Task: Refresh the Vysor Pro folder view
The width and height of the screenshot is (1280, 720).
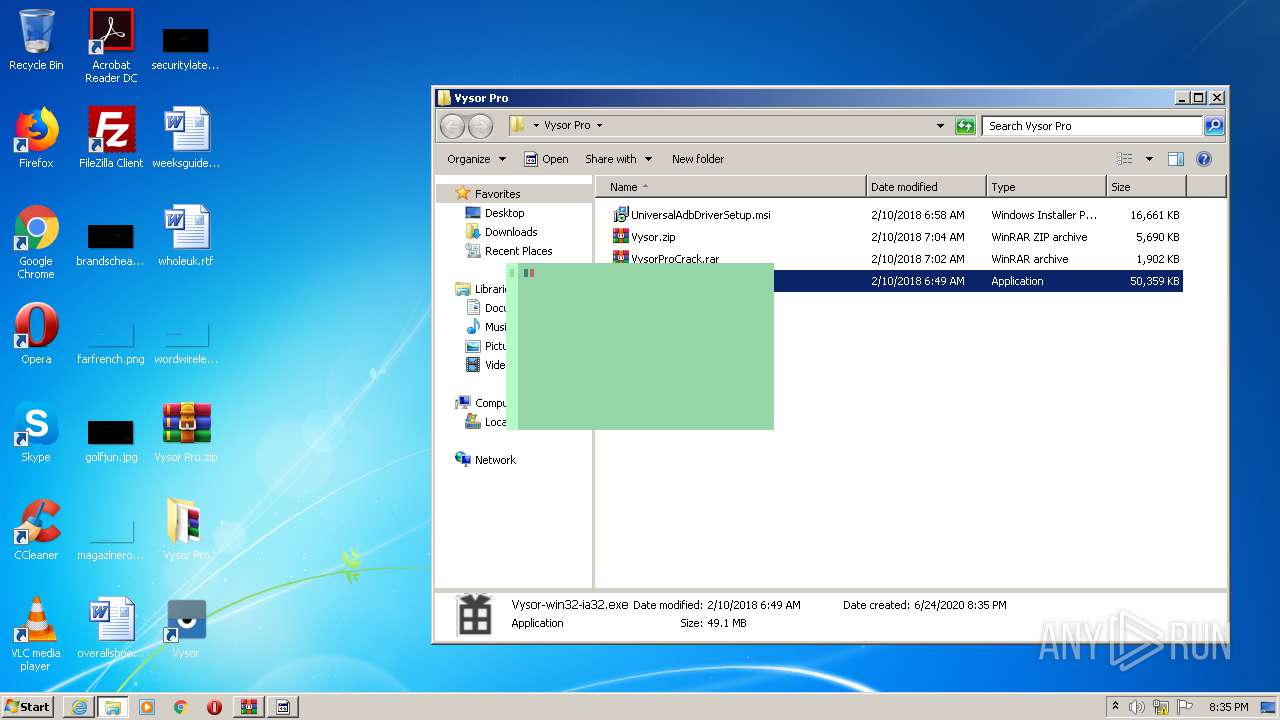Action: [x=965, y=126]
